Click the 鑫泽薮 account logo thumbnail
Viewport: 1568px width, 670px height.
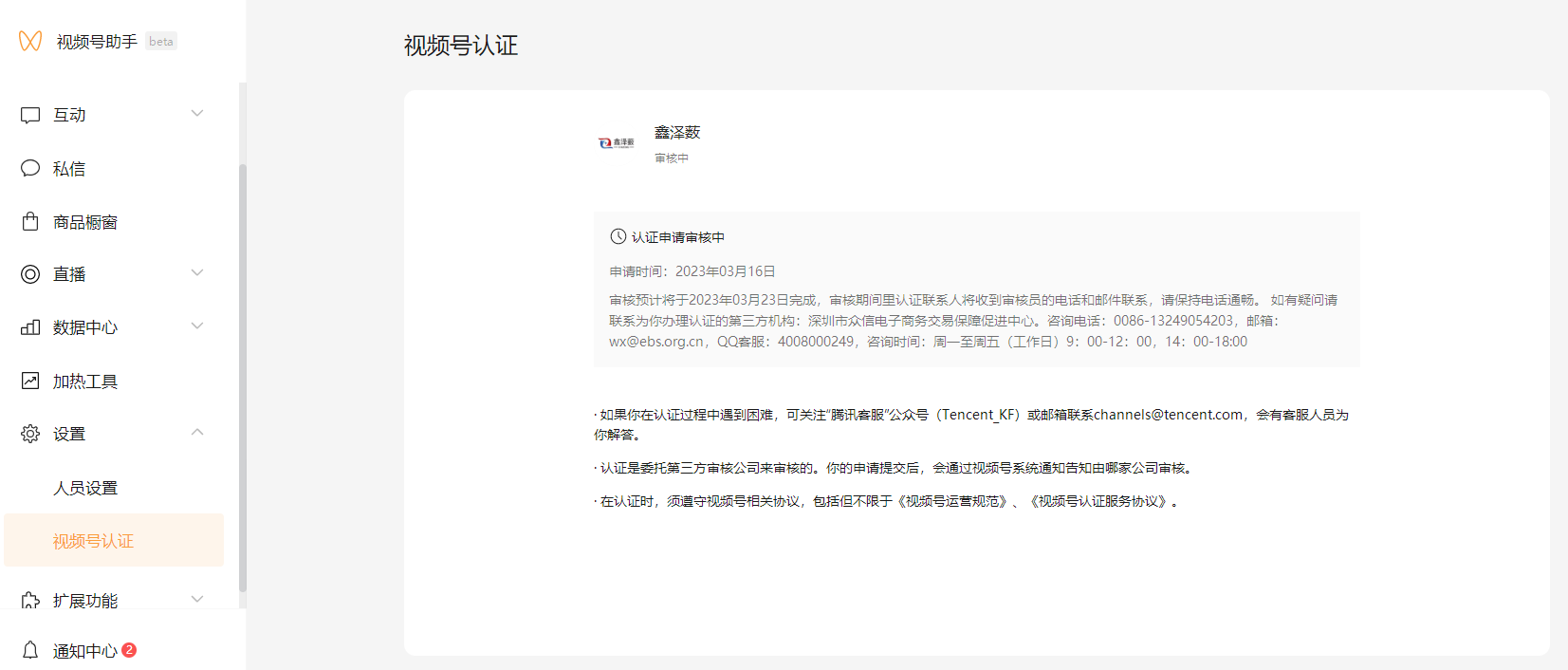(x=616, y=142)
